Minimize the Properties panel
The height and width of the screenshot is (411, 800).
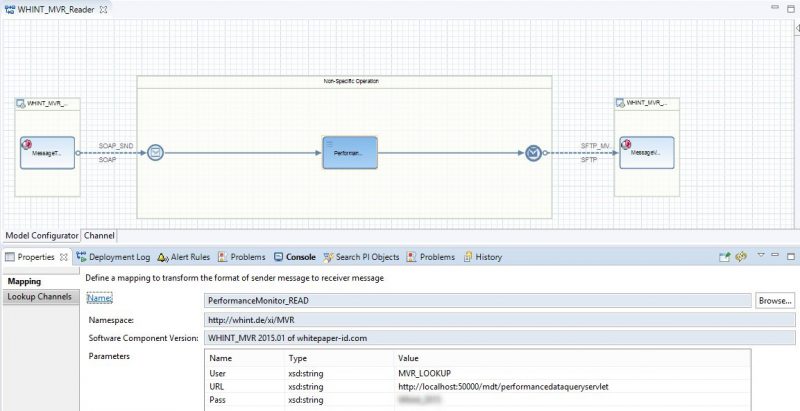point(775,257)
